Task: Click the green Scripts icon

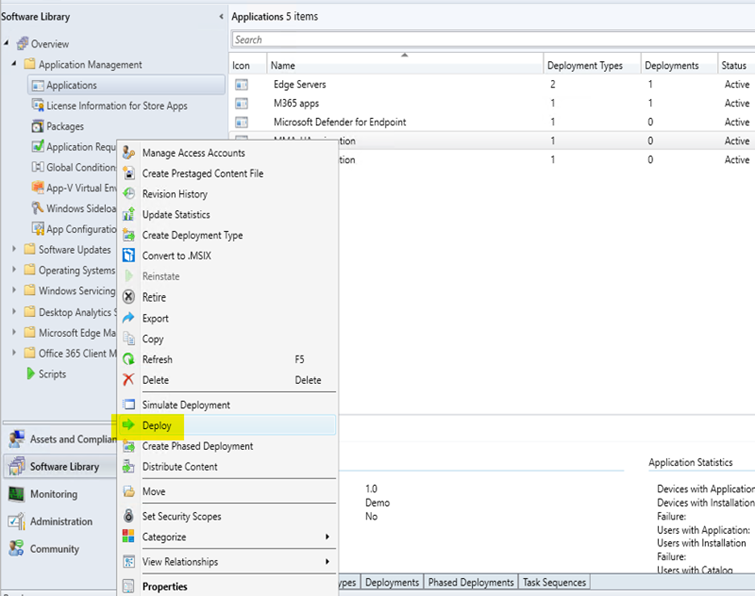Action: point(30,374)
